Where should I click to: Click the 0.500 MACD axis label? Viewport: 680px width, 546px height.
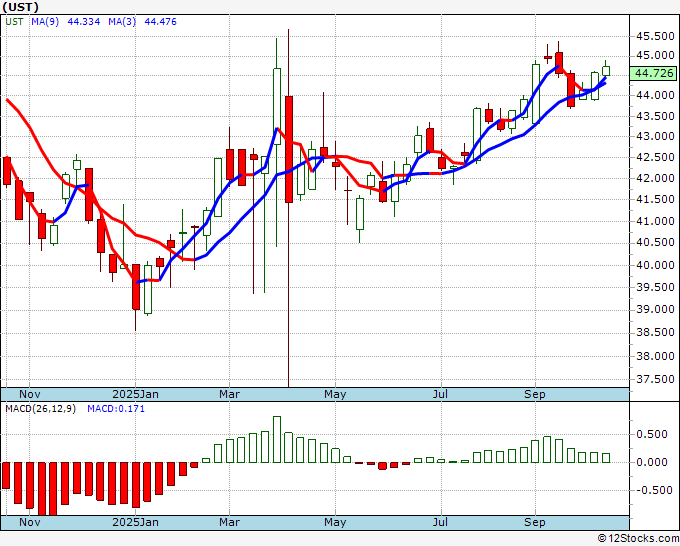pyautogui.click(x=652, y=435)
